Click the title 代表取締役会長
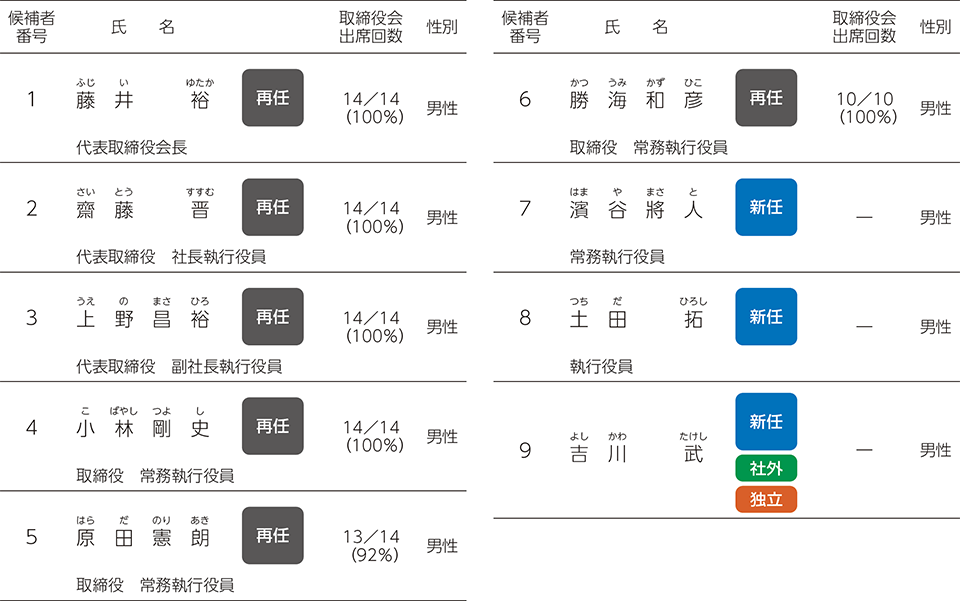Screen dimensions: 960x601 click(132, 147)
